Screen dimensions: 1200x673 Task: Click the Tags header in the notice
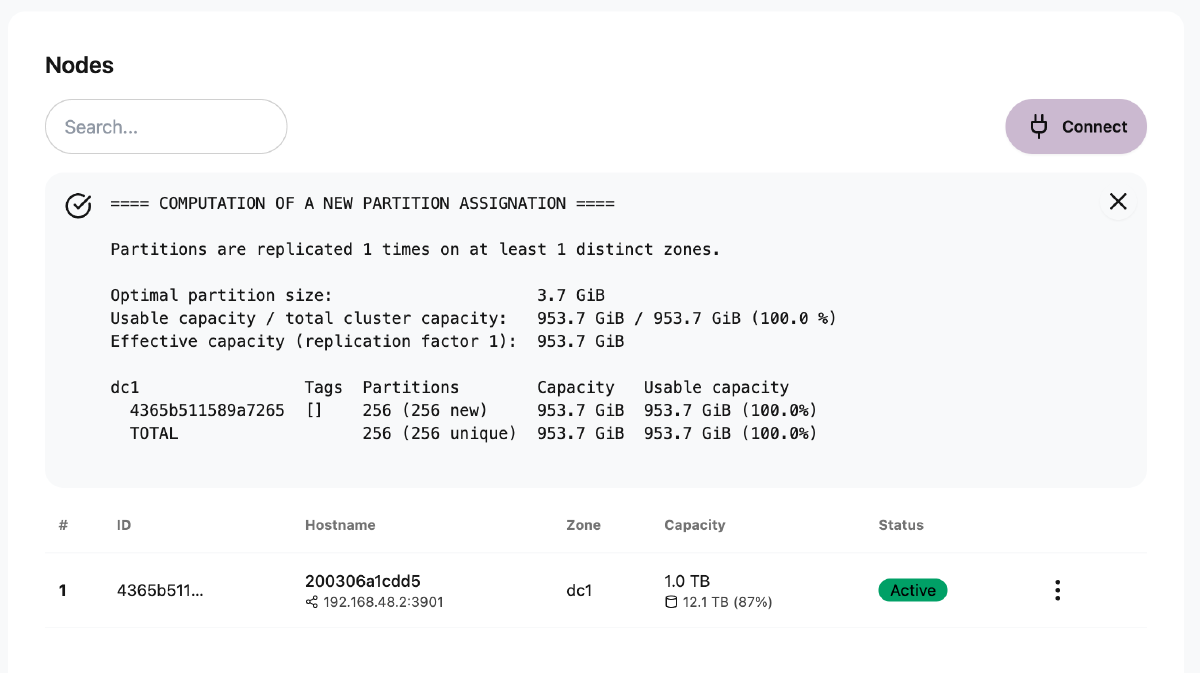323,388
